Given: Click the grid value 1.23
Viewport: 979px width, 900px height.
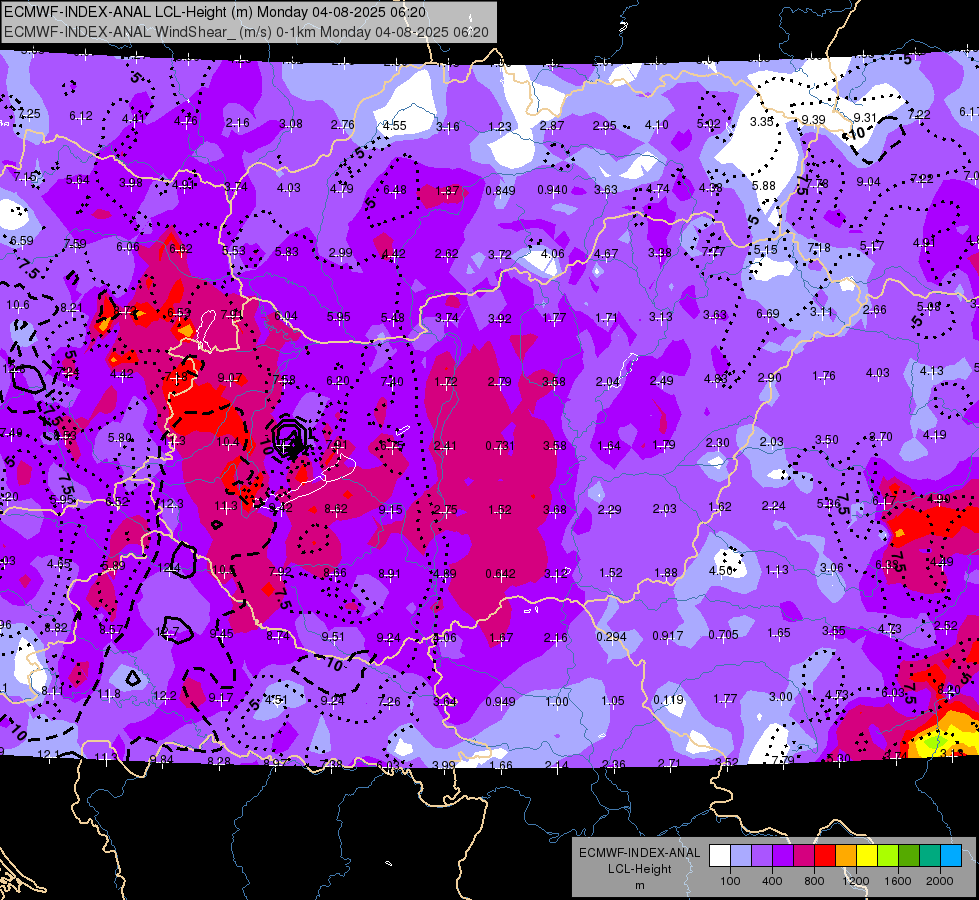Looking at the screenshot, I should (499, 126).
